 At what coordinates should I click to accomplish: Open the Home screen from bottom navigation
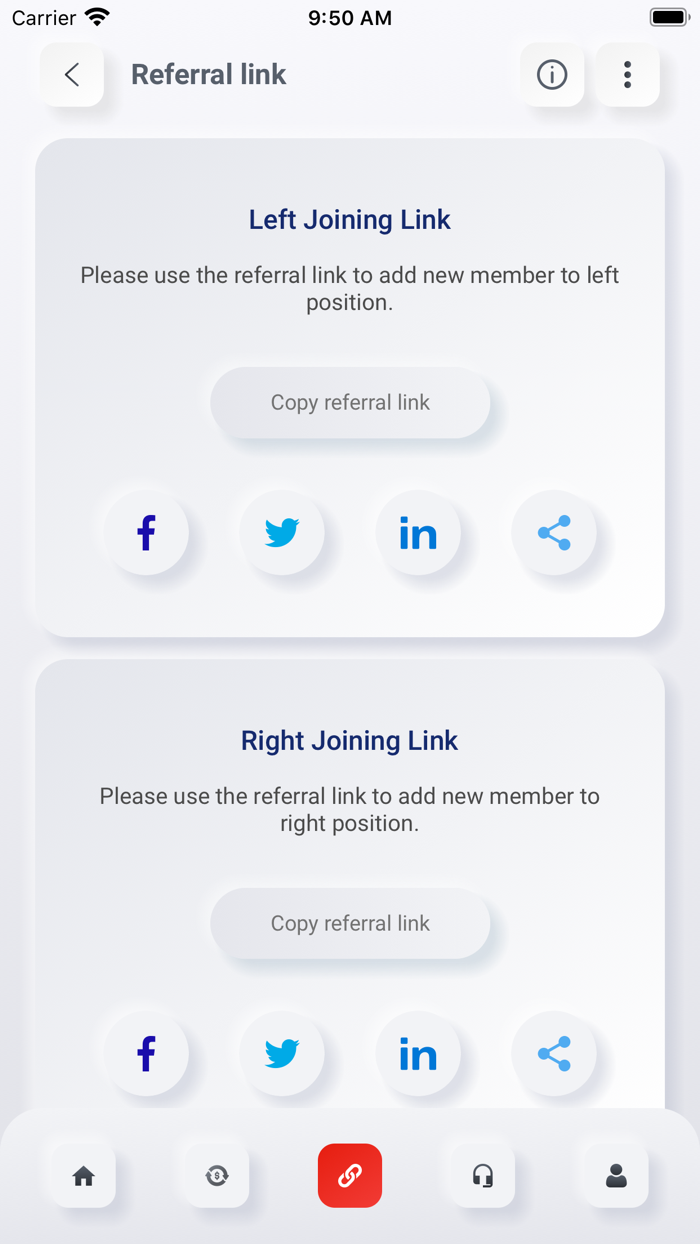pyautogui.click(x=84, y=1175)
